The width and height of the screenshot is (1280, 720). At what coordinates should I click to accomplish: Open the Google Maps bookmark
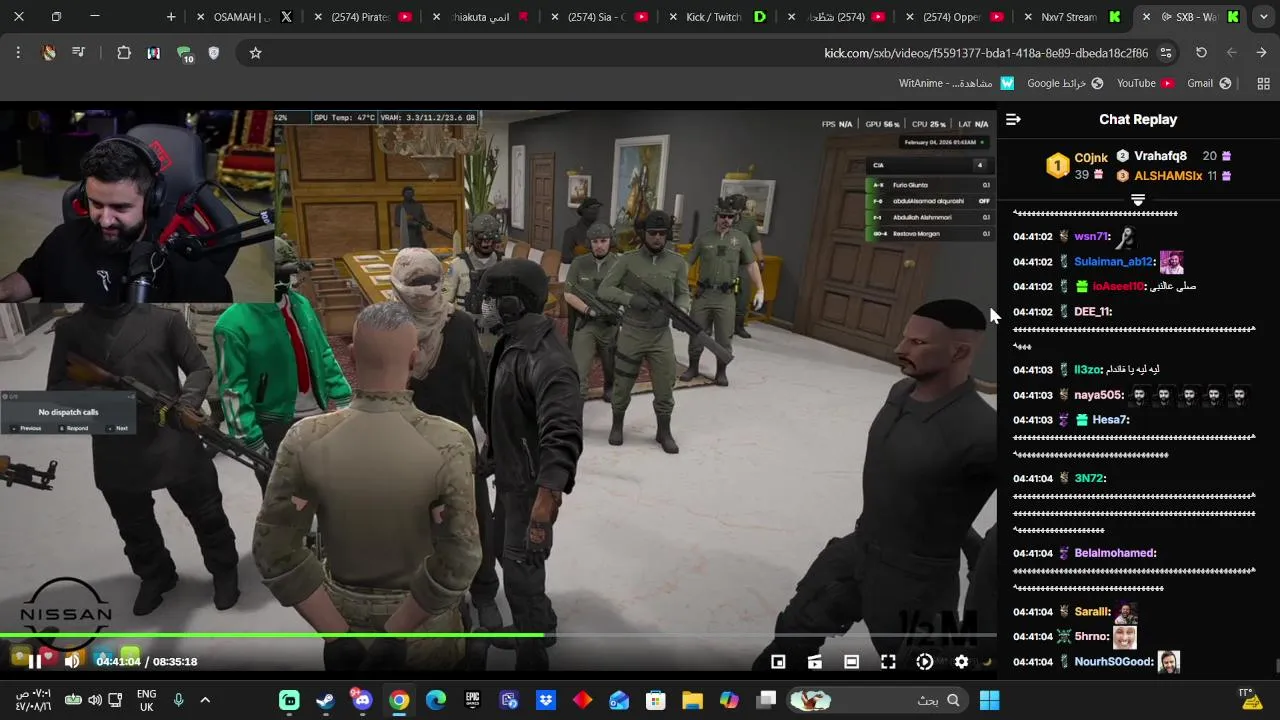1065,83
